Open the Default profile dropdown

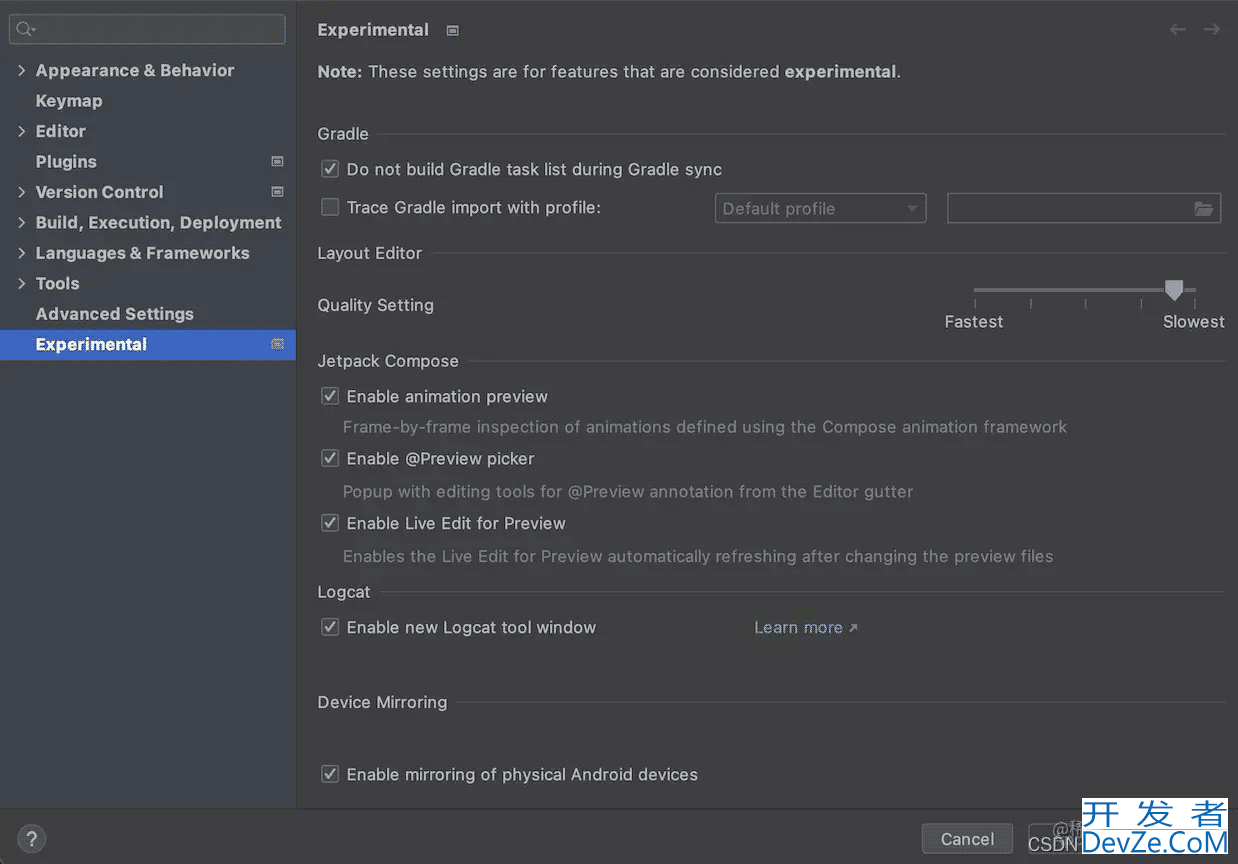[x=820, y=209]
